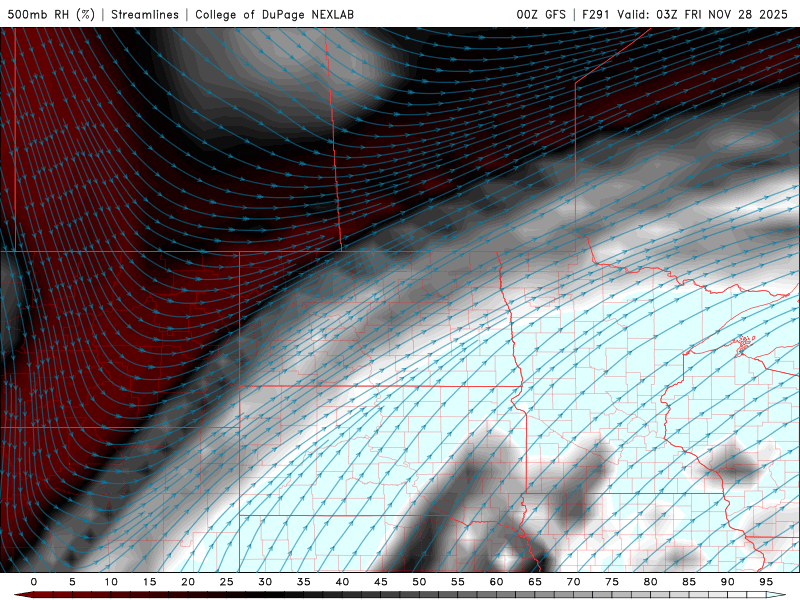The image size is (800, 600).
Task: Click the "F291" forecast hour label
Action: 596,14
